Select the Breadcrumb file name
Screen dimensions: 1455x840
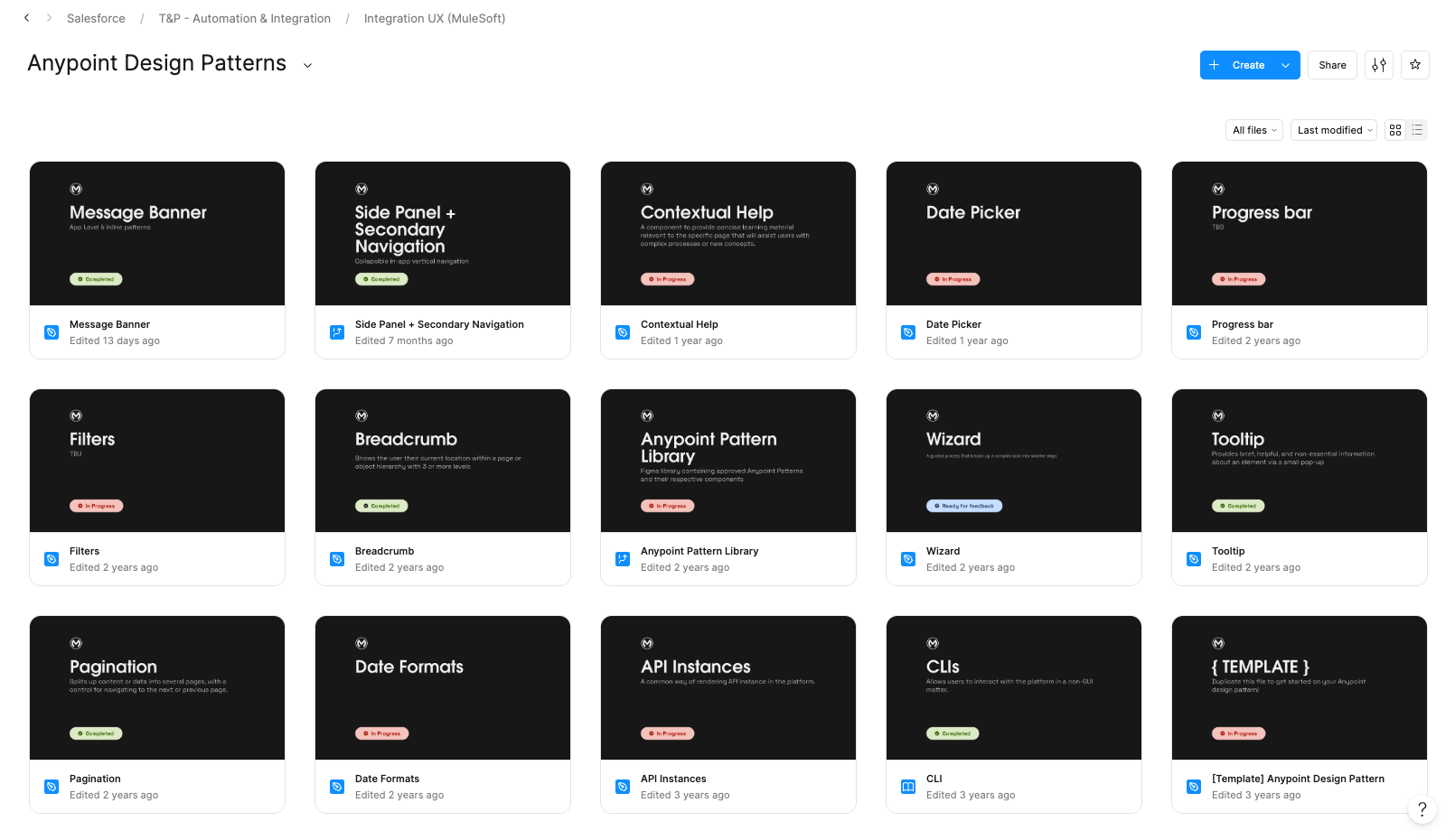(x=384, y=551)
